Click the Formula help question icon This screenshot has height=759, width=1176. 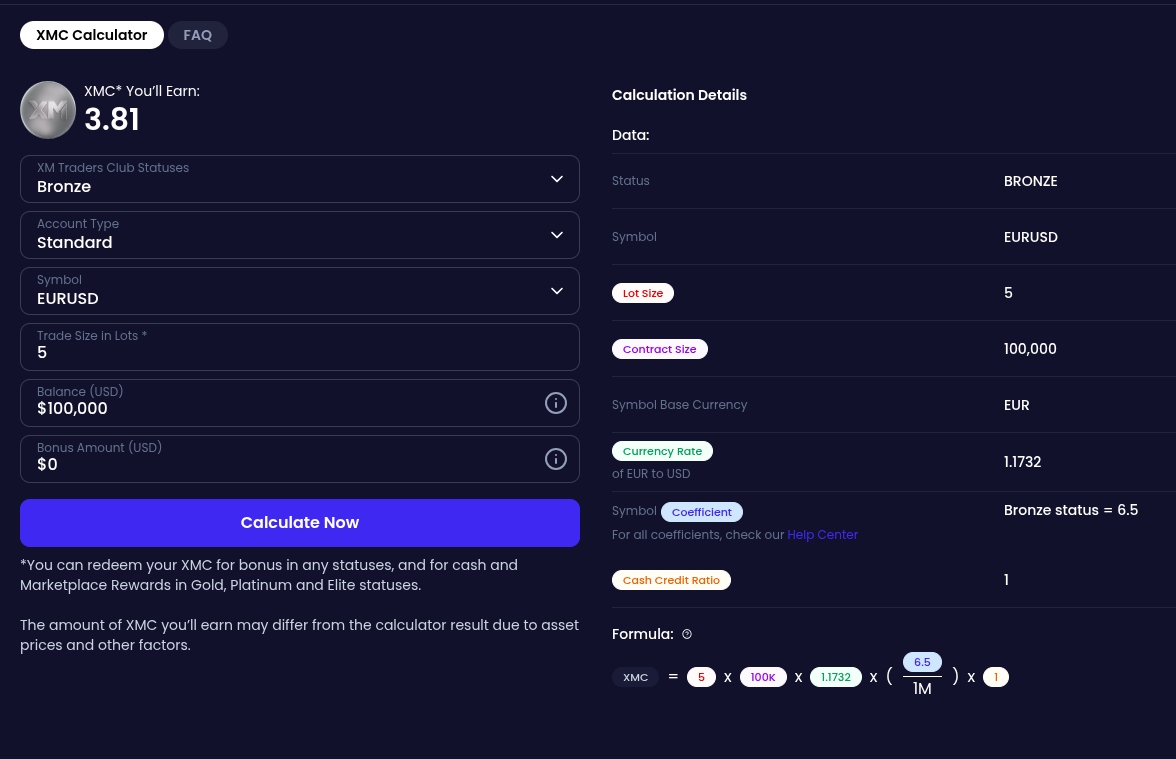(x=687, y=634)
